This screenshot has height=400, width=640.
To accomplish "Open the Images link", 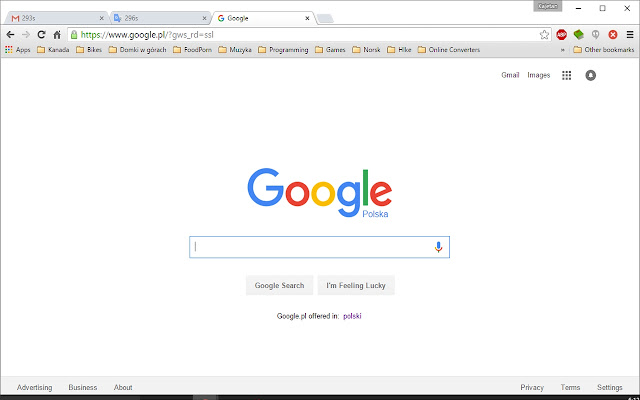I will point(539,75).
